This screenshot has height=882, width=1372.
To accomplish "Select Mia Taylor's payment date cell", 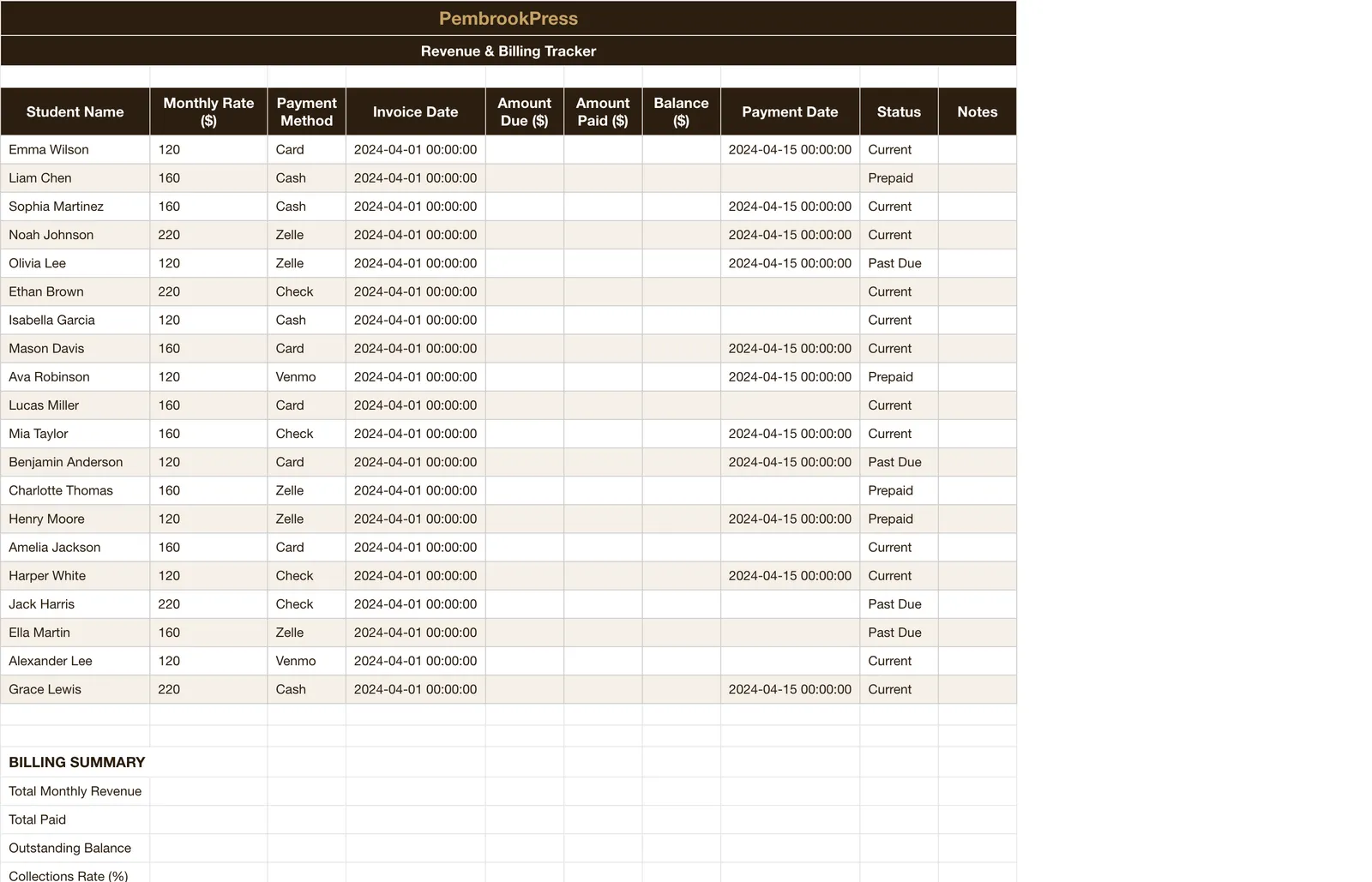I will click(790, 433).
